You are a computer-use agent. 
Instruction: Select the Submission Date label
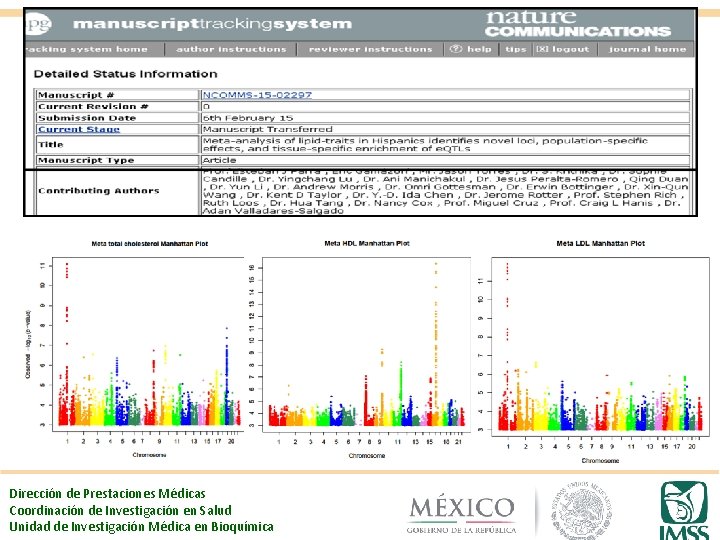117,118
